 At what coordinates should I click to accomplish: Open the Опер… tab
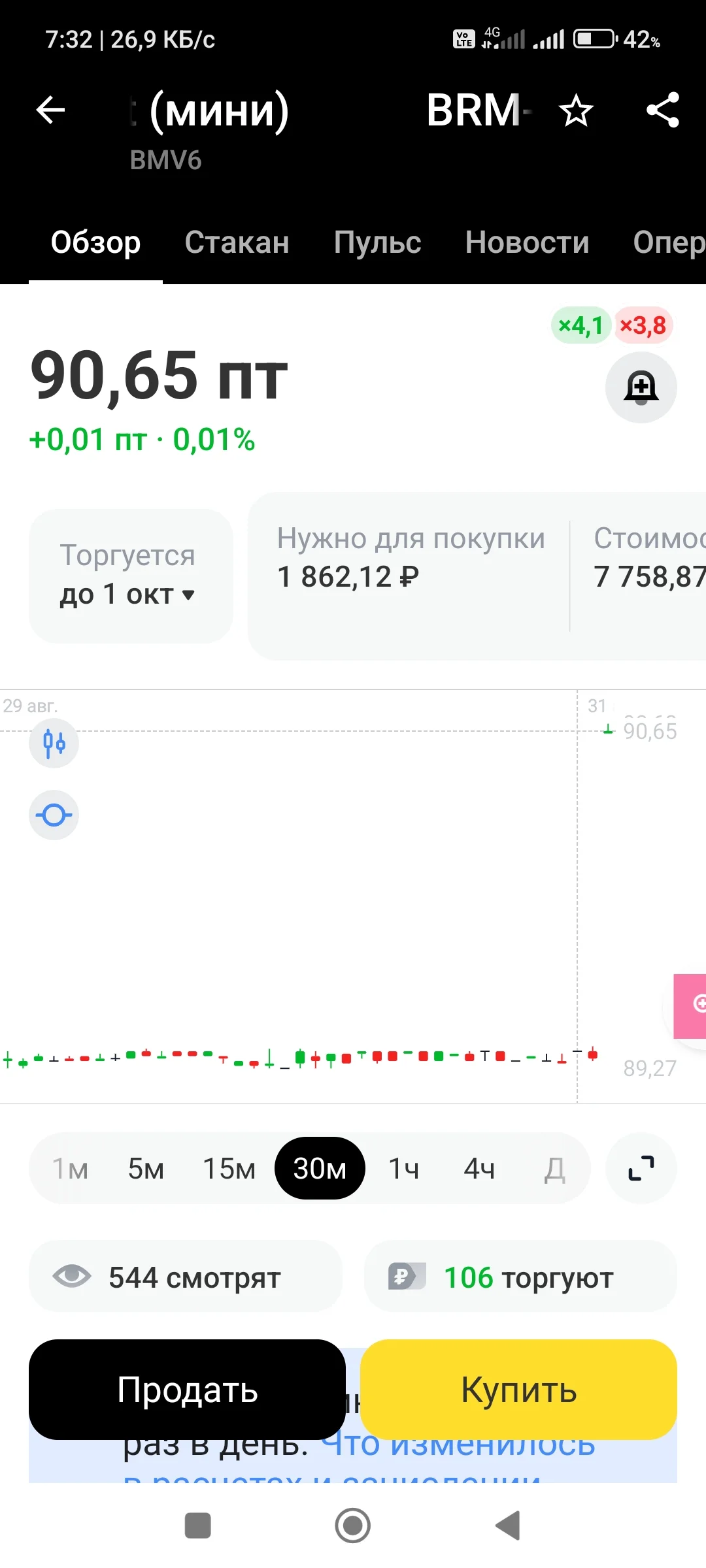pos(669,242)
